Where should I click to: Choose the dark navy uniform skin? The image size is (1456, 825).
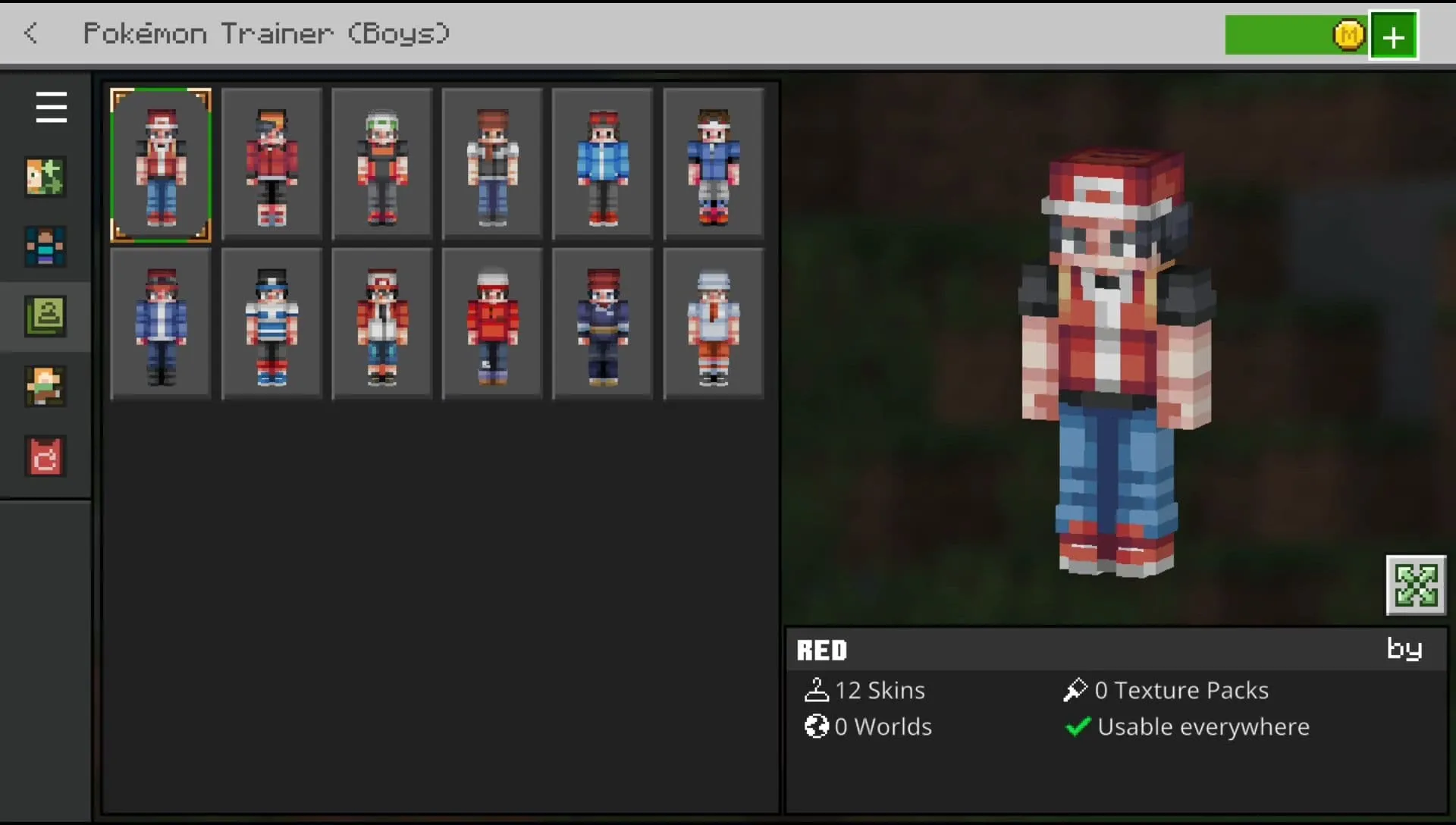point(603,324)
